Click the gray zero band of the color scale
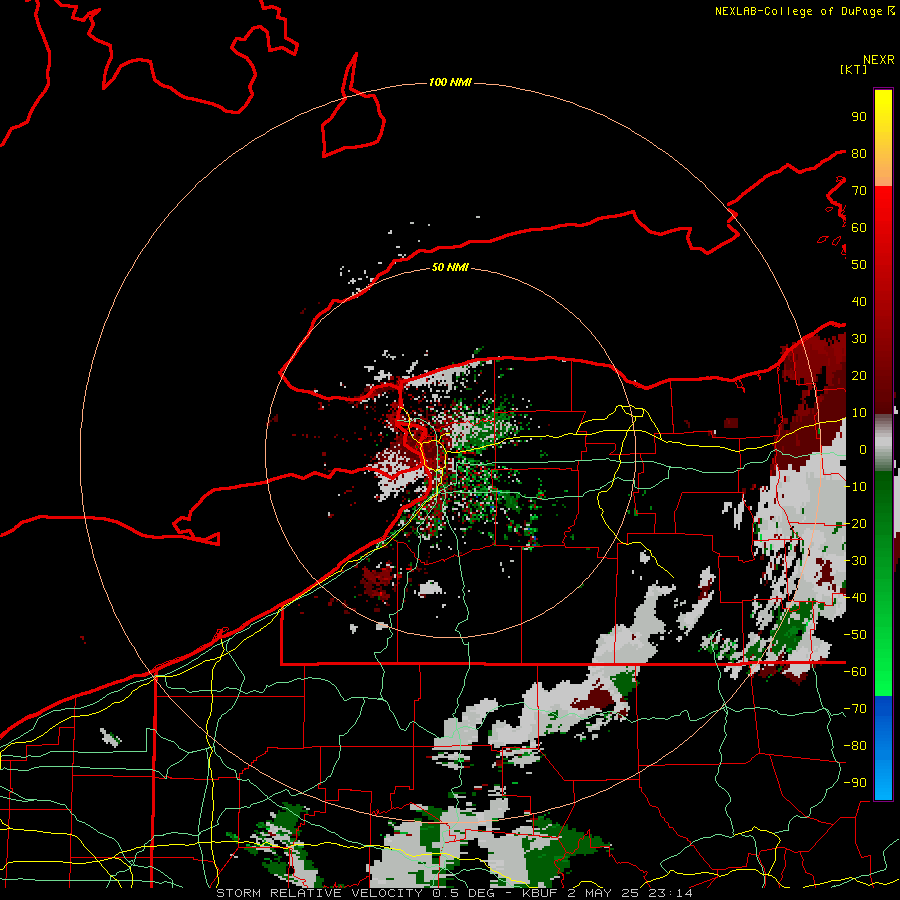The image size is (900, 900). click(883, 442)
